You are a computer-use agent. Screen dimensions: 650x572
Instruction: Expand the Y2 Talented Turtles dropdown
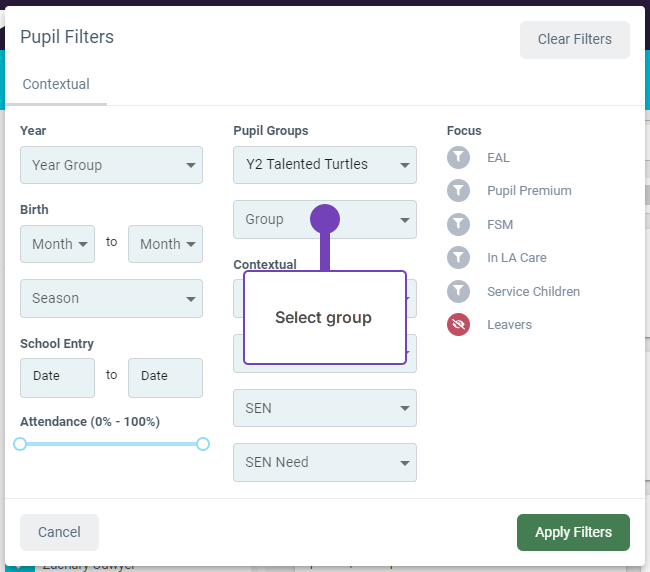[324, 165]
